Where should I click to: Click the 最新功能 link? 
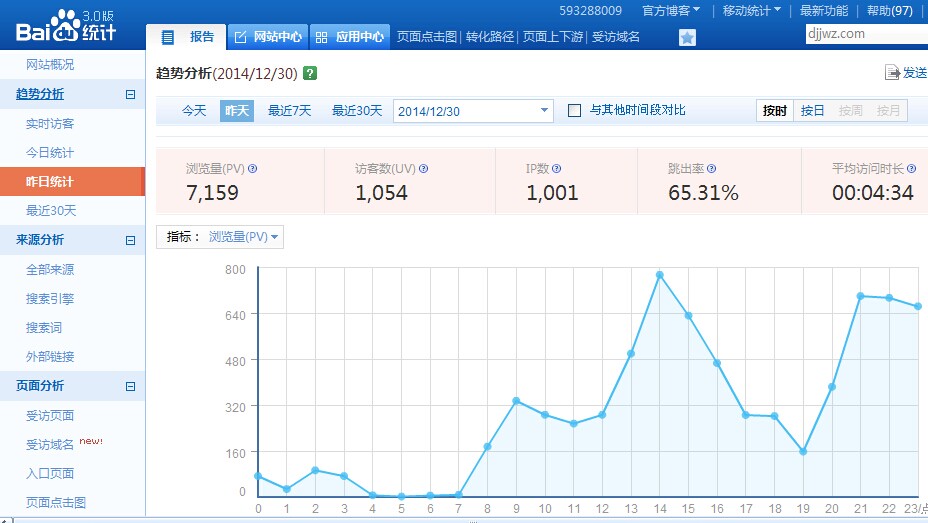point(824,11)
